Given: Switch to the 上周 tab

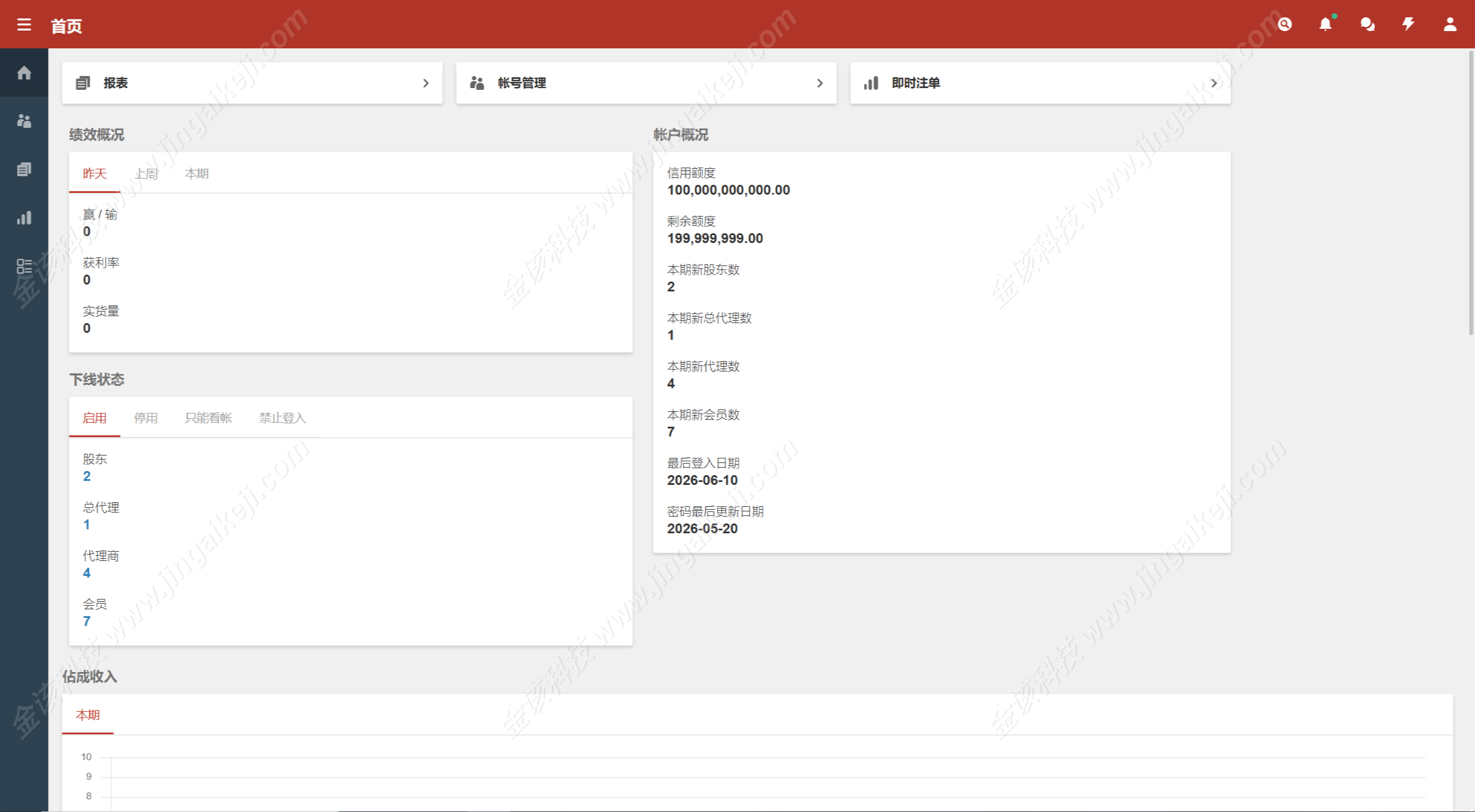Looking at the screenshot, I should 146,173.
